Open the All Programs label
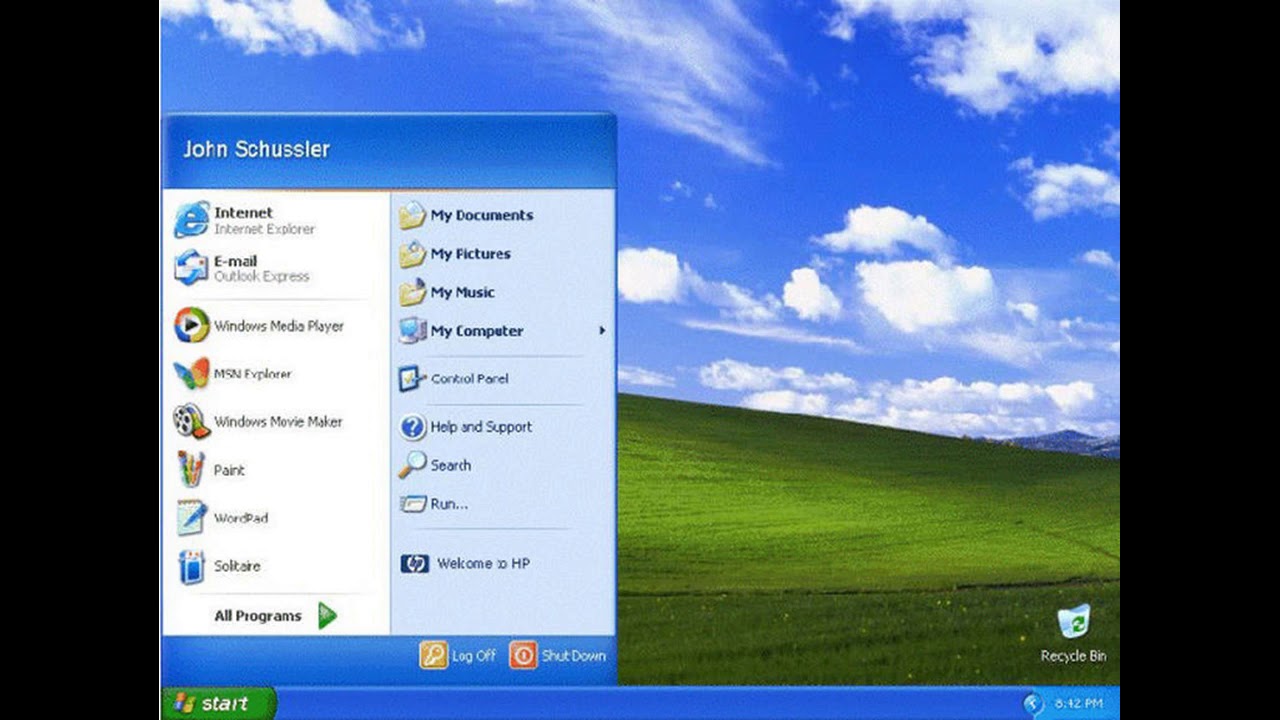Image resolution: width=1280 pixels, height=720 pixels. [257, 616]
